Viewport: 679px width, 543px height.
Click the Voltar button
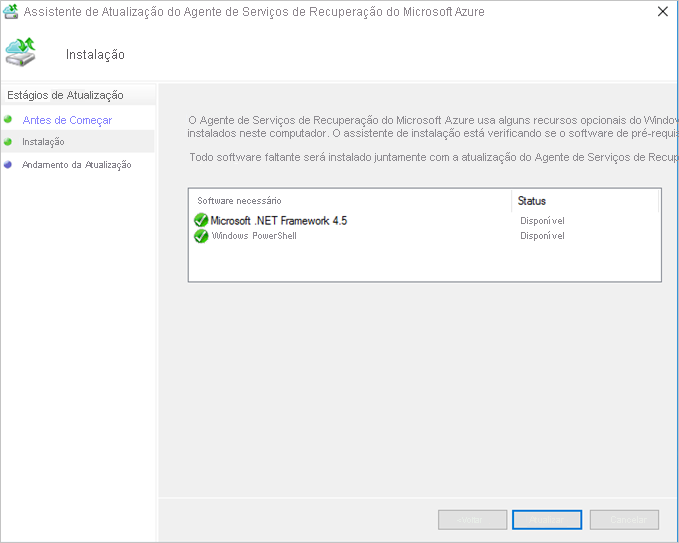tap(472, 519)
